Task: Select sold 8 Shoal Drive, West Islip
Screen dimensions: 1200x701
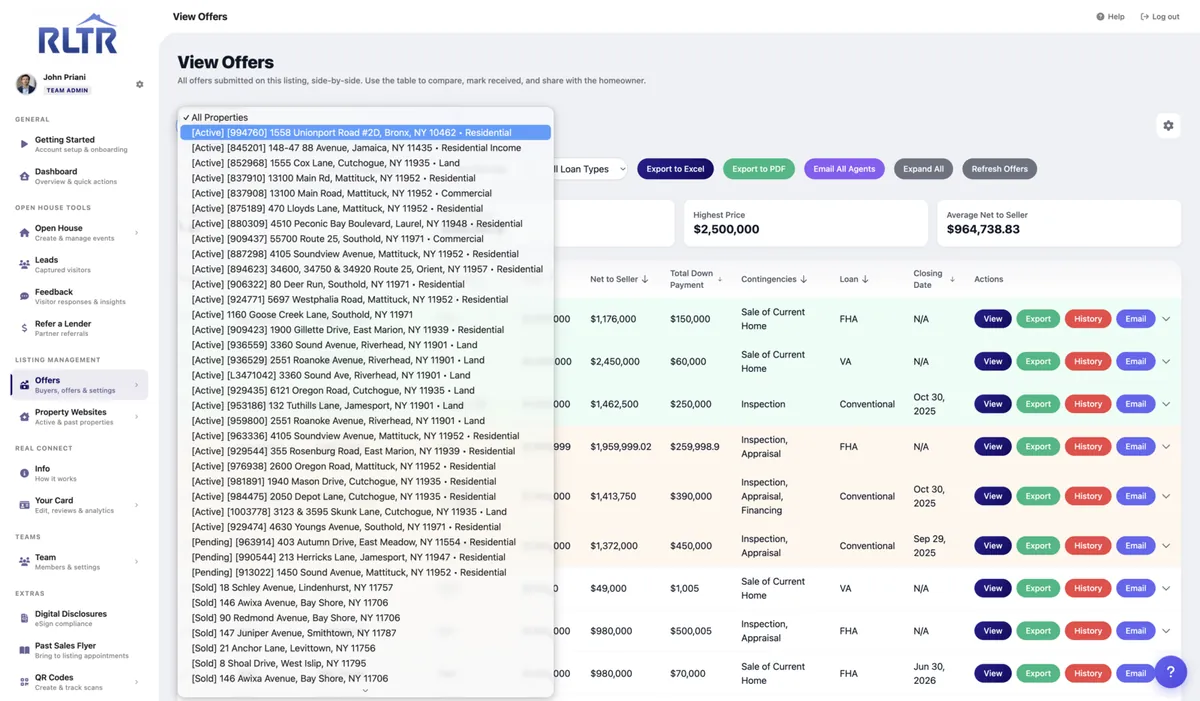Action: click(x=365, y=663)
